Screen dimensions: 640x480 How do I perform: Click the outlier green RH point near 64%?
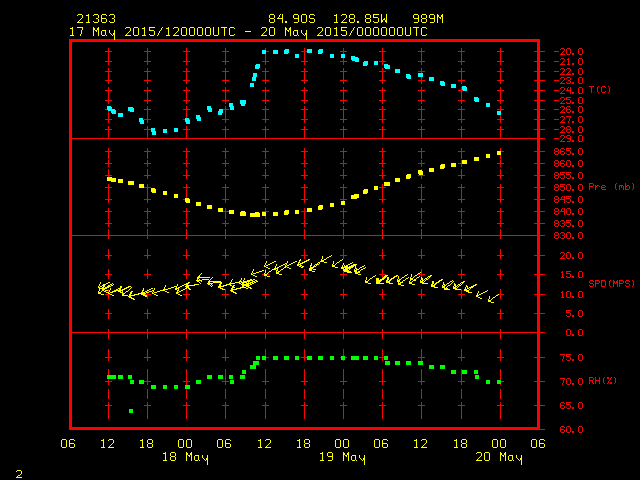click(131, 411)
